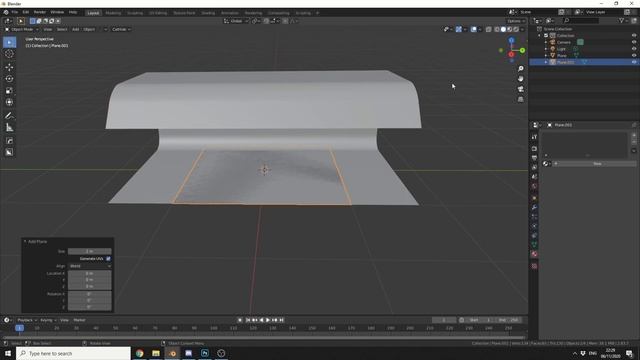This screenshot has width=640, height=360.
Task: Toggle camera view with the camera icon
Action: 520,89
